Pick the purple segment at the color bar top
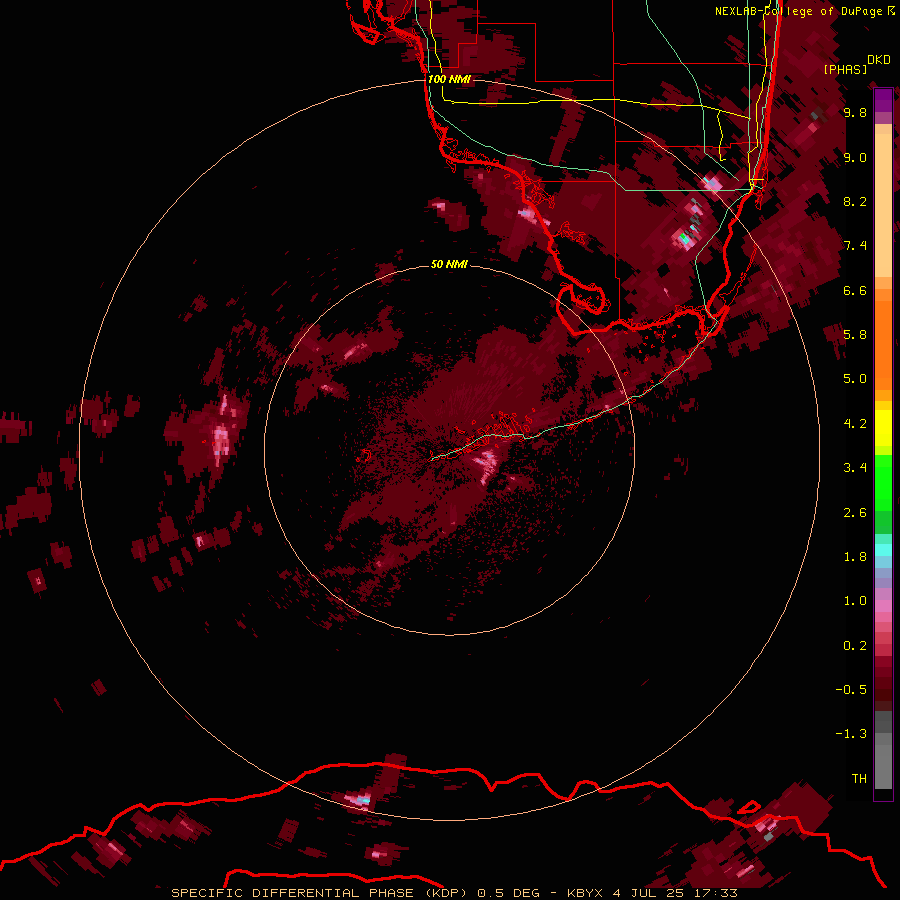900x900 pixels. tap(883, 100)
